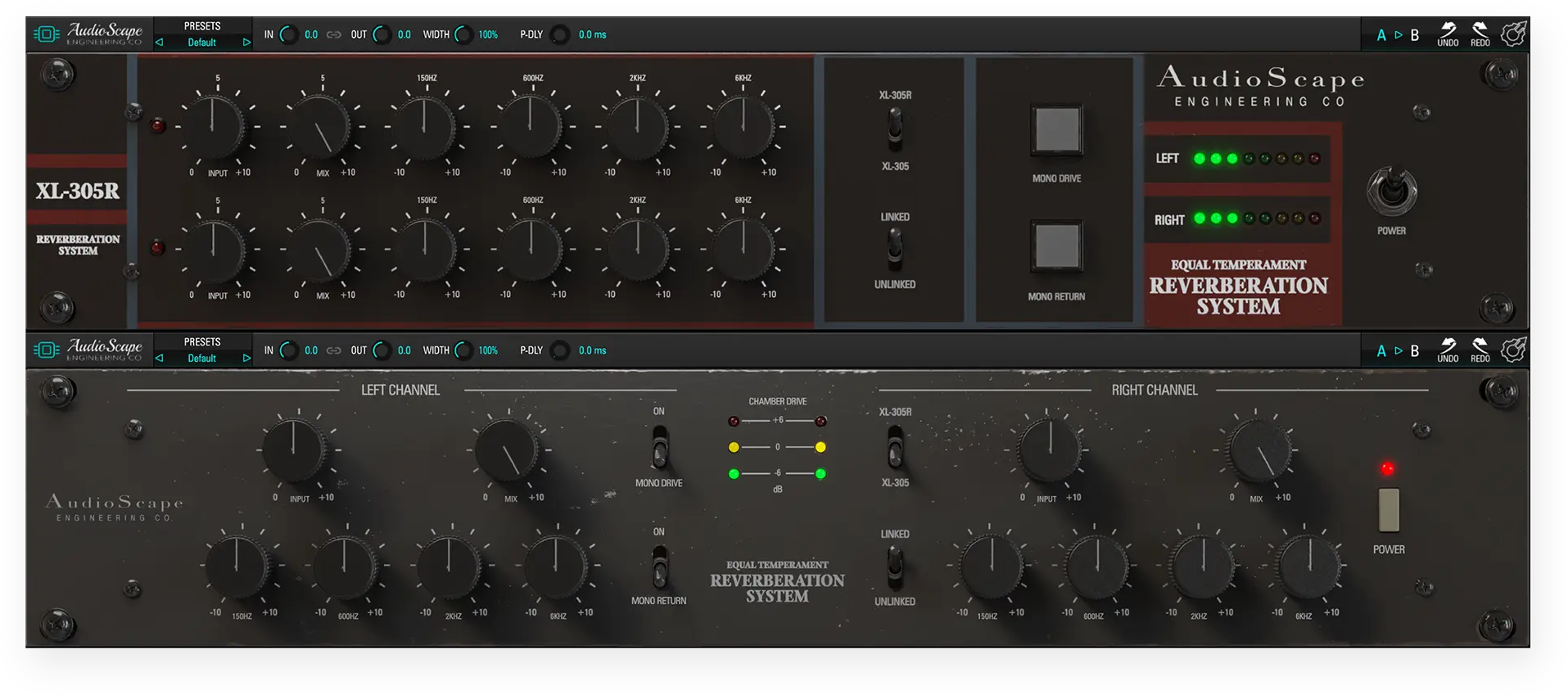The height and width of the screenshot is (695, 1568).
Task: Flip the LINKED / UNLINKED switch on red plugin
Action: click(895, 249)
